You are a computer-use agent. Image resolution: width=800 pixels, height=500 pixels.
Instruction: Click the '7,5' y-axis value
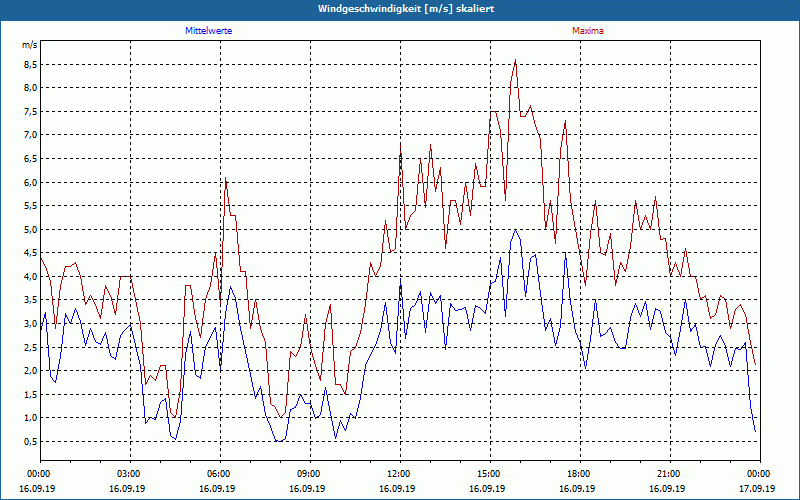pyautogui.click(x=31, y=111)
